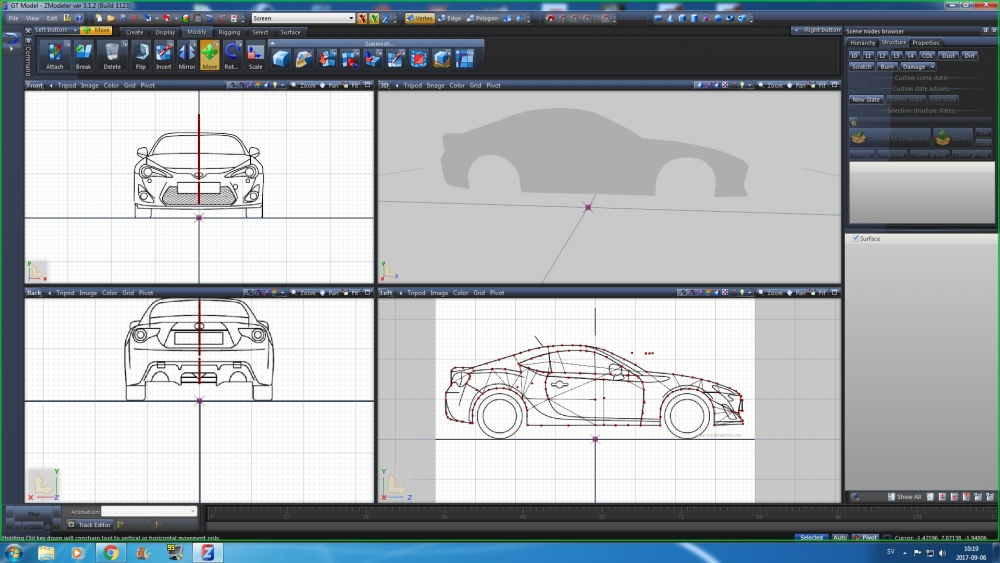Click Show All in nodes browser
Image resolution: width=1000 pixels, height=563 pixels.
tap(904, 497)
